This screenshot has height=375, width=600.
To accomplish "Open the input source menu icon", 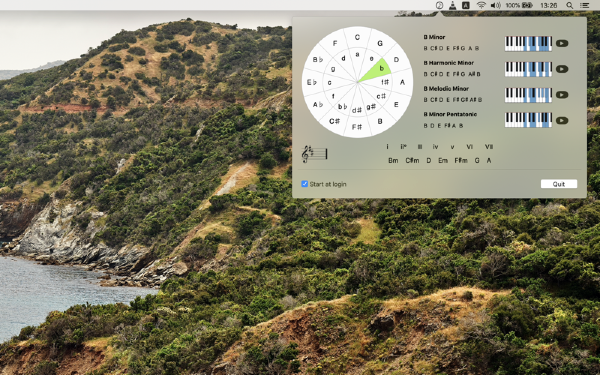I will pyautogui.click(x=466, y=5).
